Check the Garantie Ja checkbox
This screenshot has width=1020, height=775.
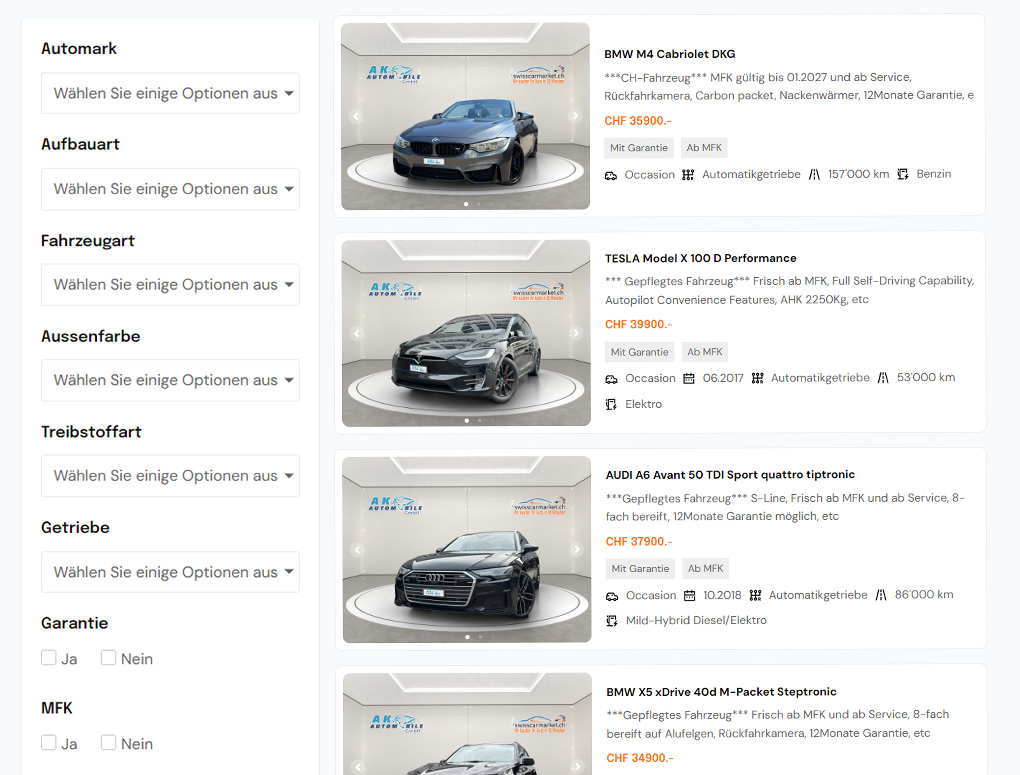[49, 658]
